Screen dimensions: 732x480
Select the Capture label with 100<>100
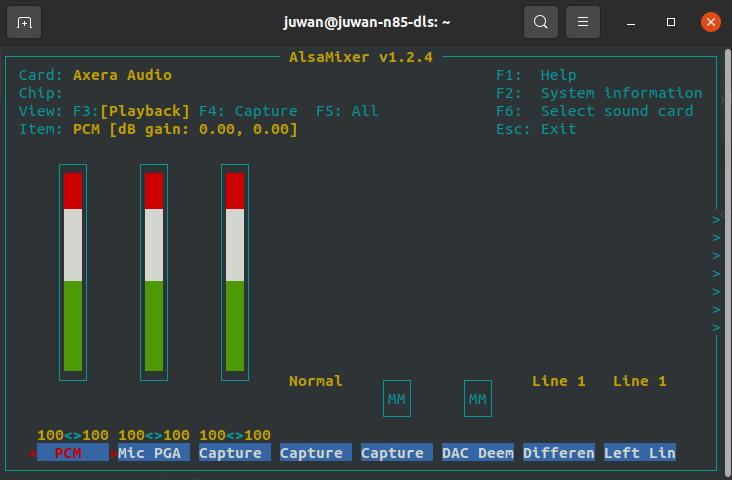tap(235, 452)
